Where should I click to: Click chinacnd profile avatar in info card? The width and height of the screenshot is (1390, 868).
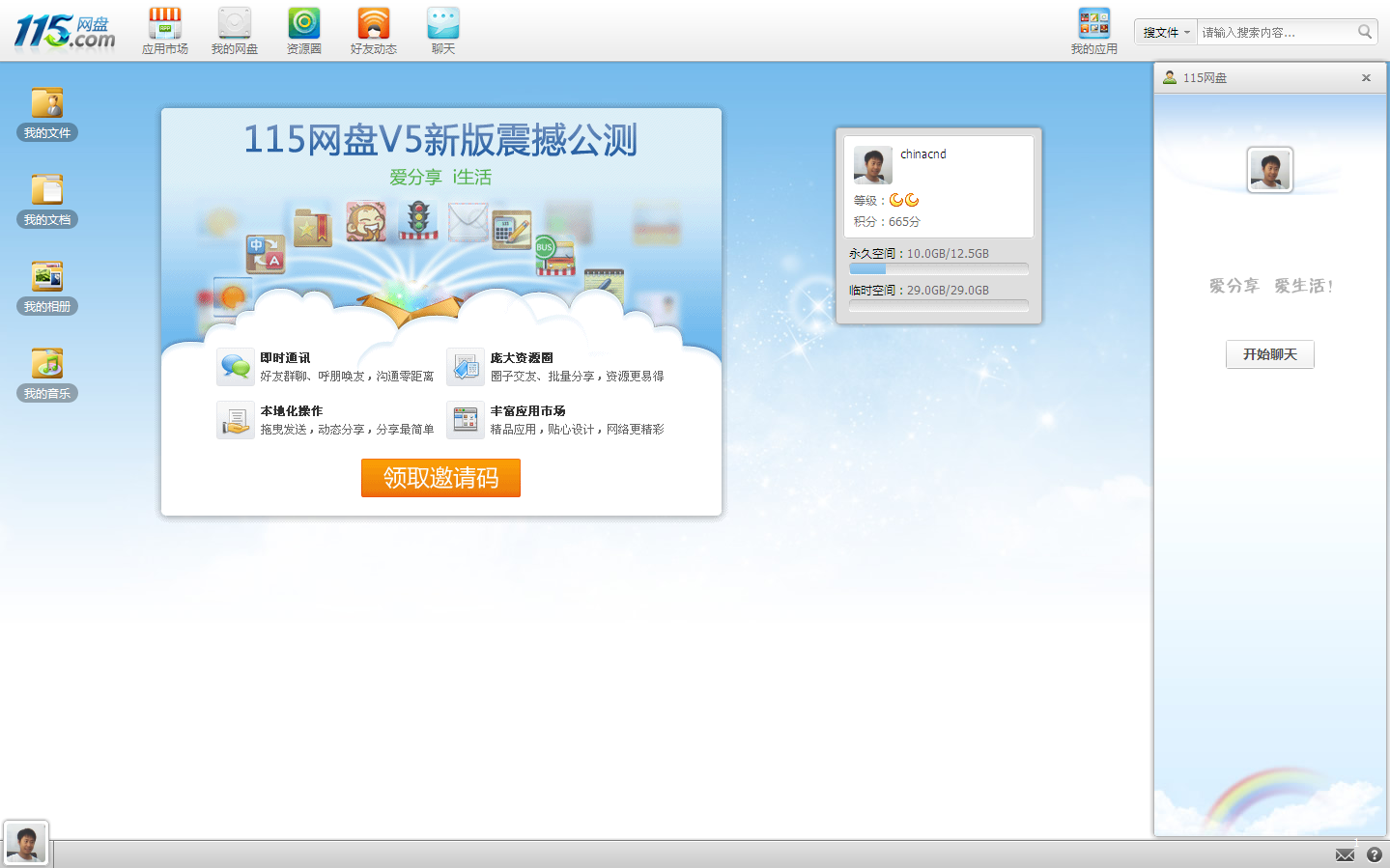pyautogui.click(x=872, y=165)
